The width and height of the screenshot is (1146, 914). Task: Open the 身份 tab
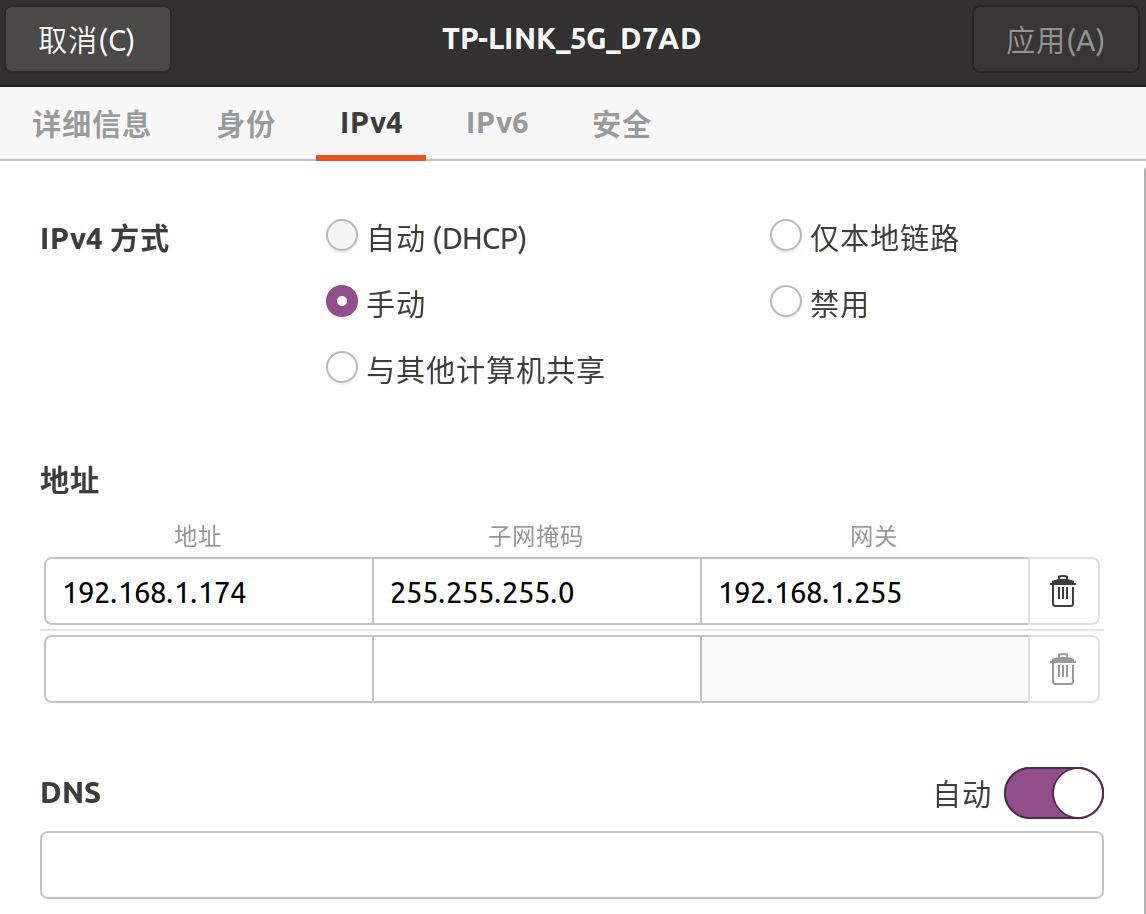tap(246, 124)
